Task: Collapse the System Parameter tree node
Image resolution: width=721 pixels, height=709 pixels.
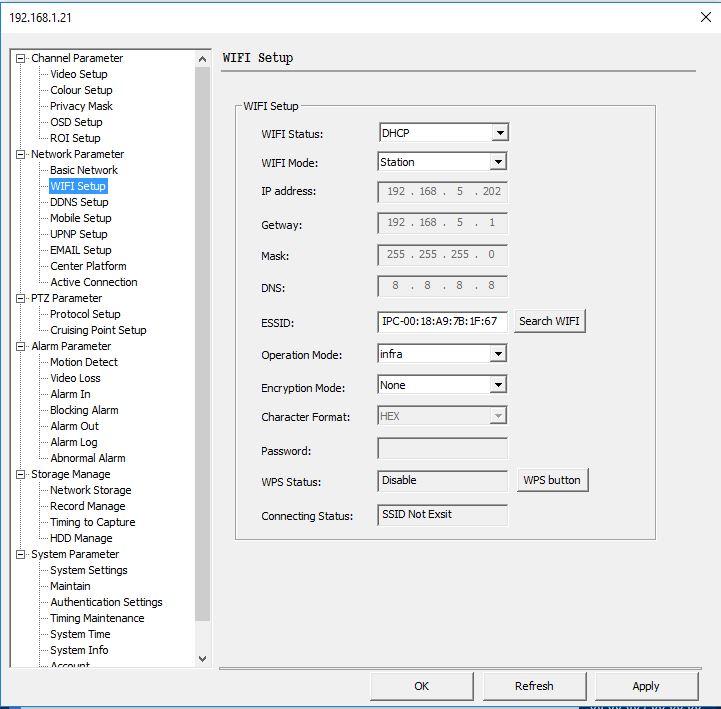Action: [20, 555]
